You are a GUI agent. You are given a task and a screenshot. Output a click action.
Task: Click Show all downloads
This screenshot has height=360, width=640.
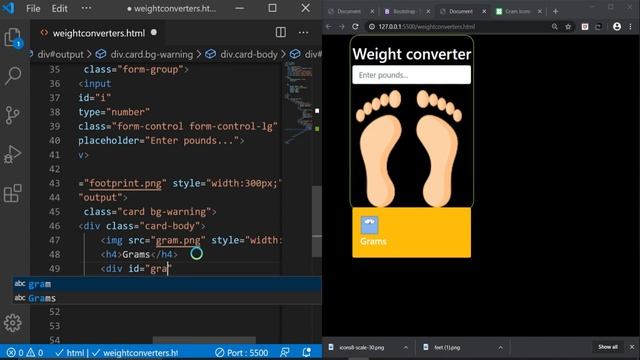coord(608,347)
